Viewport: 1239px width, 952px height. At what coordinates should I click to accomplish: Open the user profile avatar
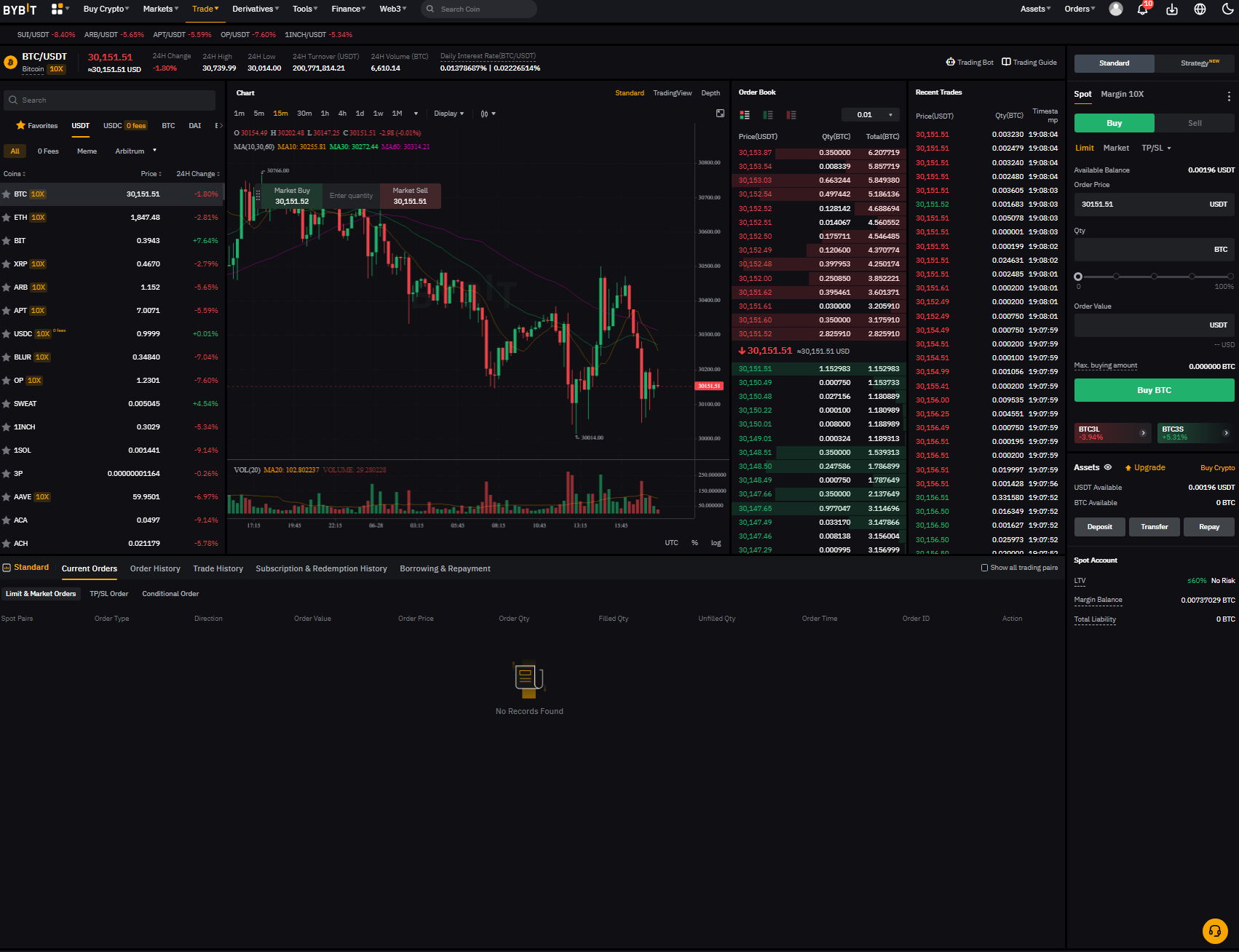pos(1115,9)
